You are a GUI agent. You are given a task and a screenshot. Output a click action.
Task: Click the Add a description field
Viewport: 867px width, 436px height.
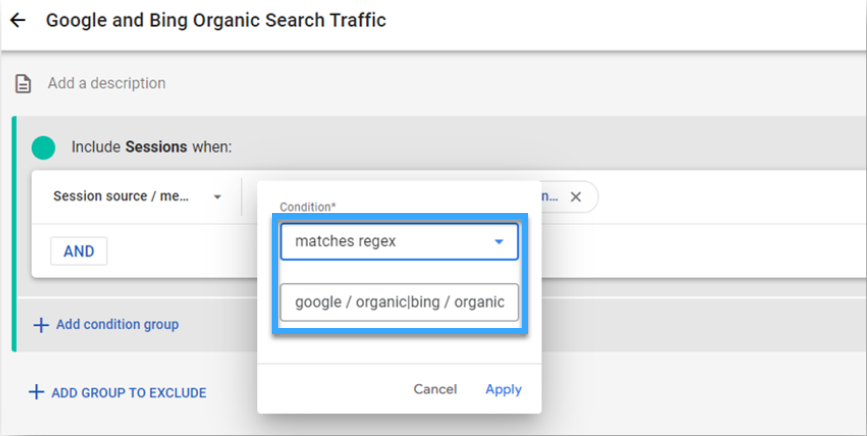107,83
